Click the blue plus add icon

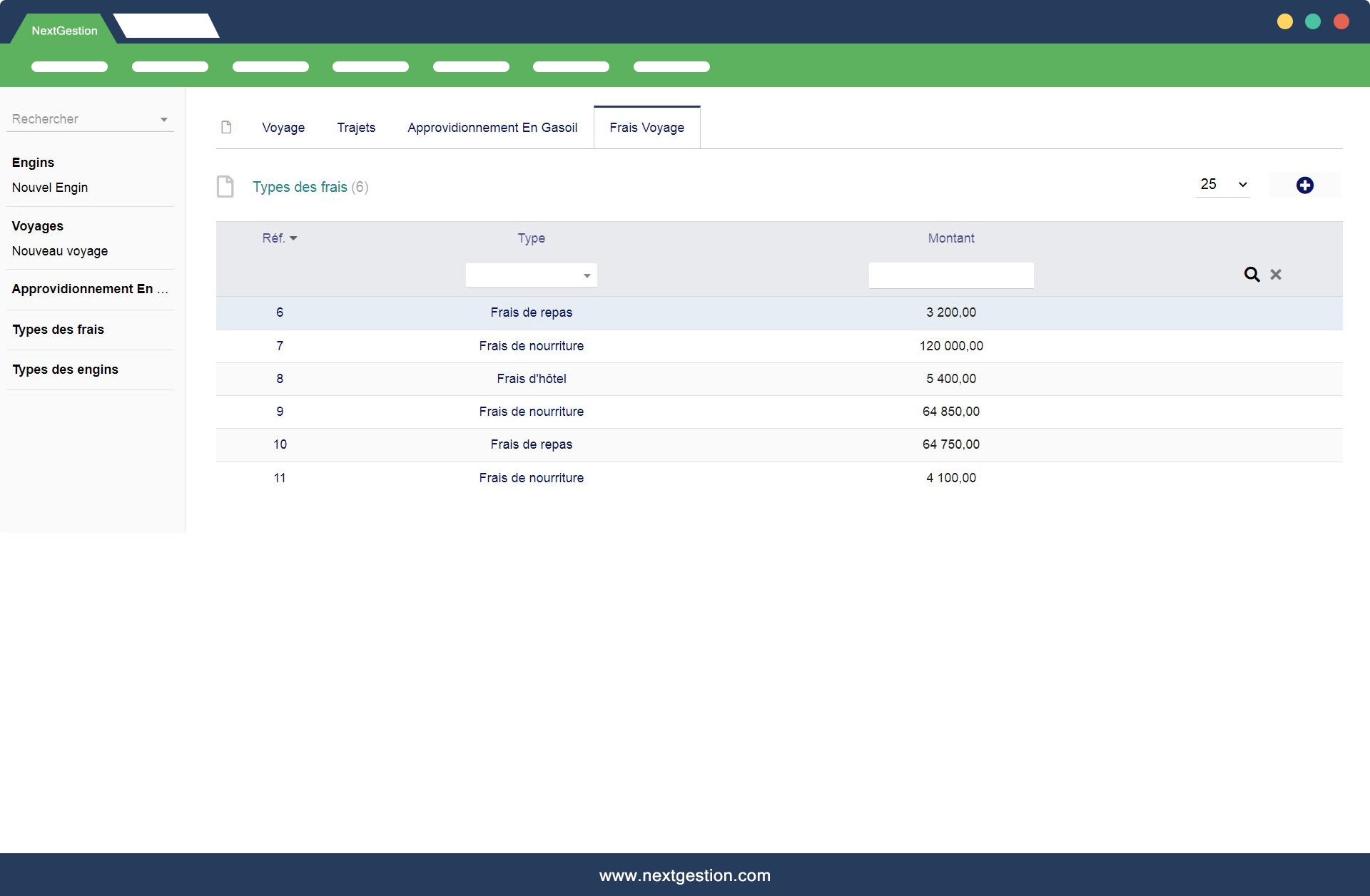(1304, 185)
